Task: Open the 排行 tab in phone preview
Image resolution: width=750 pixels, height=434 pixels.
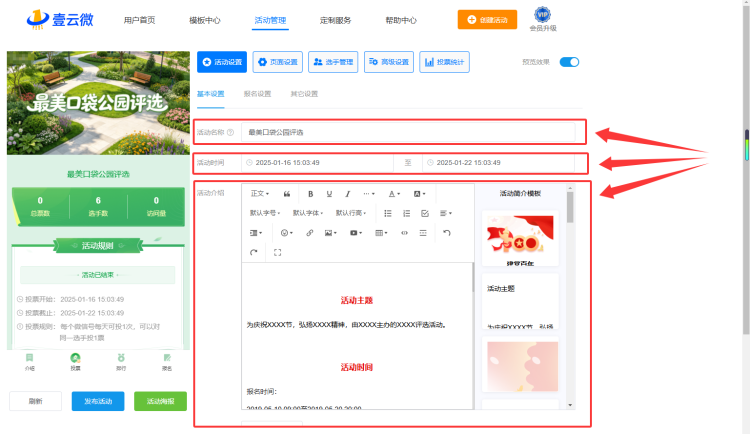Action: tap(121, 362)
